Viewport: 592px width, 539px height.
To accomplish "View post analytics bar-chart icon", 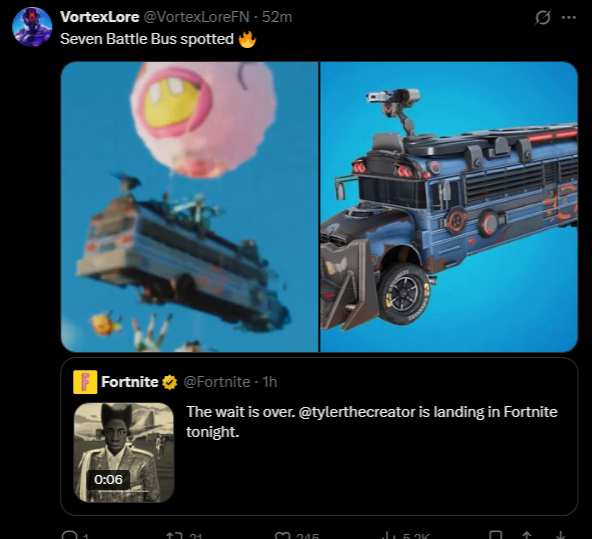I will click(x=388, y=536).
